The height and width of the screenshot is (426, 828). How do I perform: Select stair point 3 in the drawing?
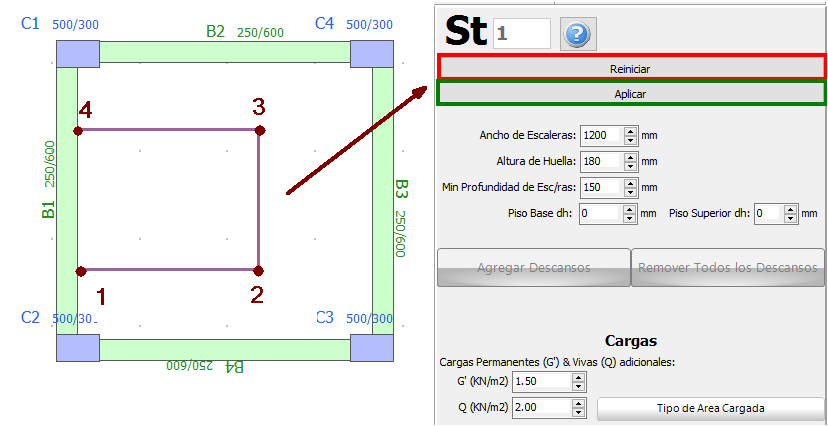259,130
